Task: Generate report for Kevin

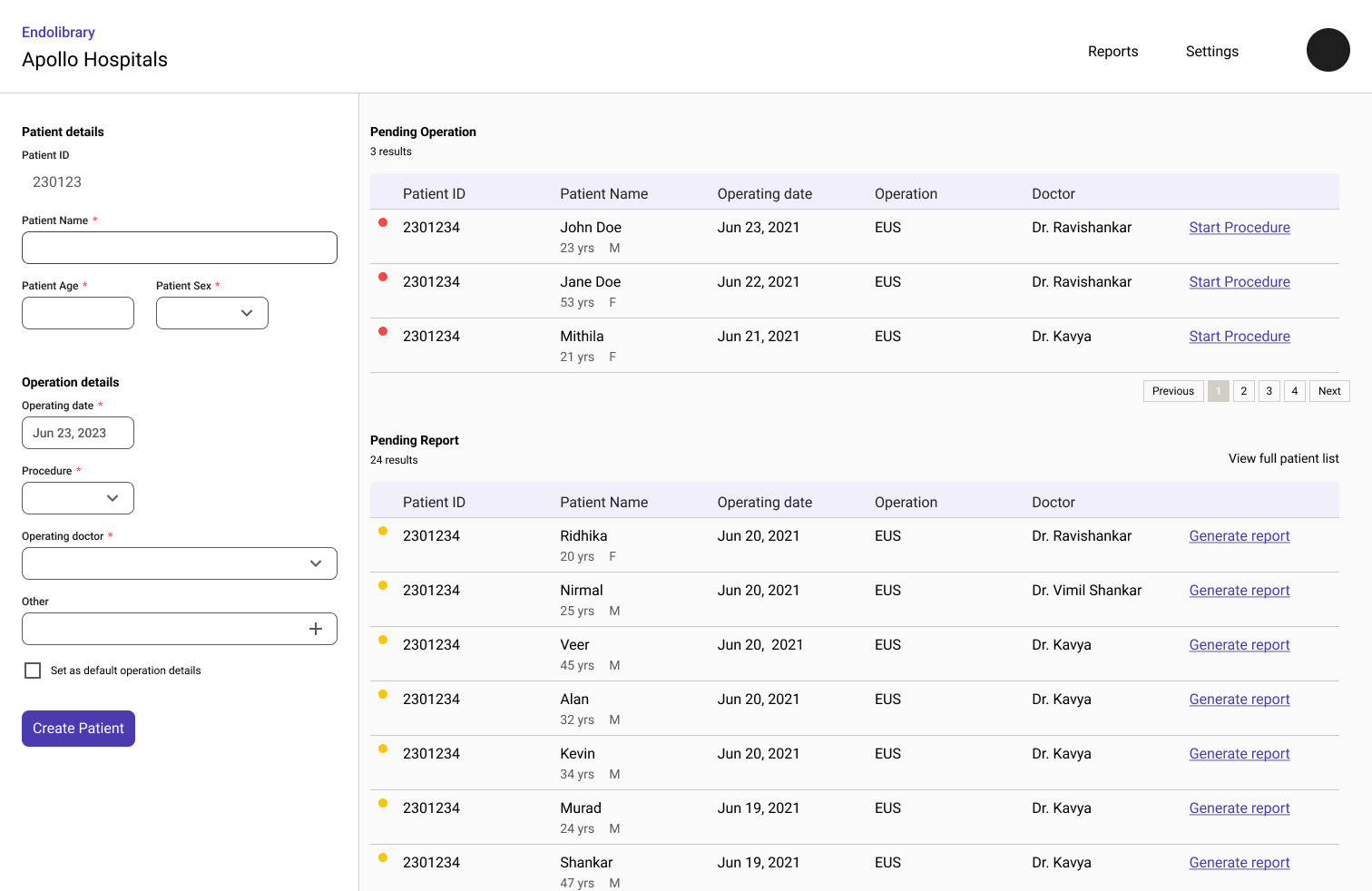Action: pyautogui.click(x=1240, y=754)
